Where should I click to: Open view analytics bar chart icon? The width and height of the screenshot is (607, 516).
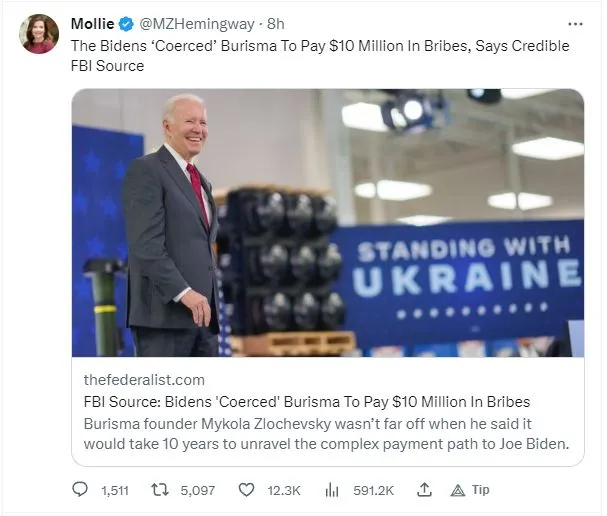pyautogui.click(x=332, y=490)
